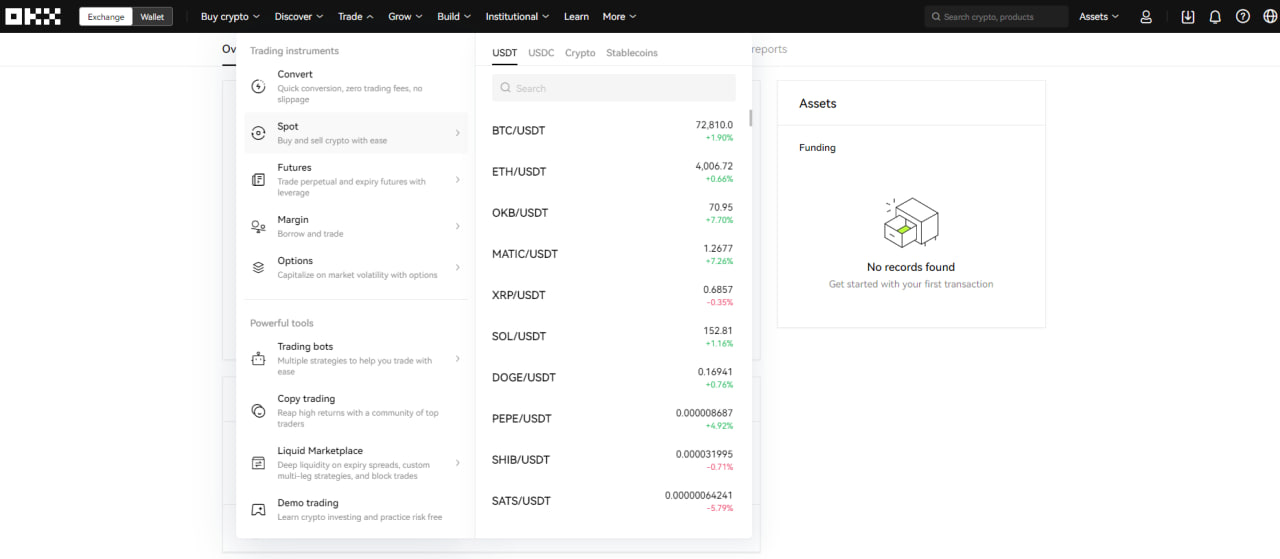The height and width of the screenshot is (559, 1280).
Task: Switch to Exchange mode
Action: click(x=106, y=17)
